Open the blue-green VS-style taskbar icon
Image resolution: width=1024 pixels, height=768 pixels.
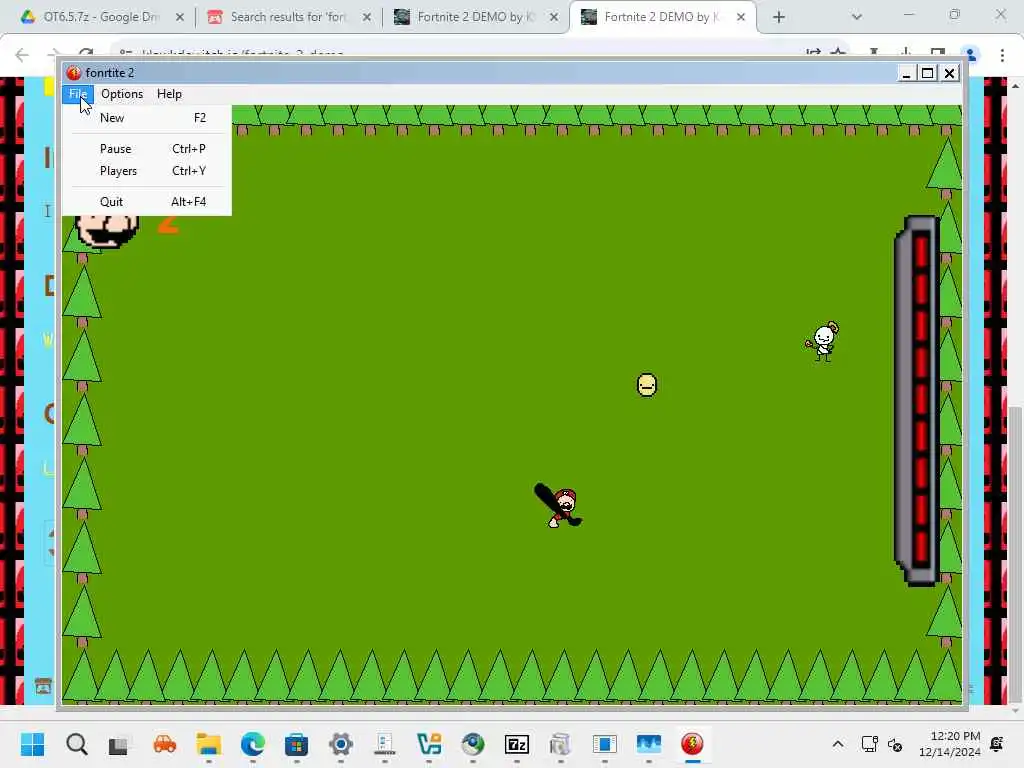429,744
